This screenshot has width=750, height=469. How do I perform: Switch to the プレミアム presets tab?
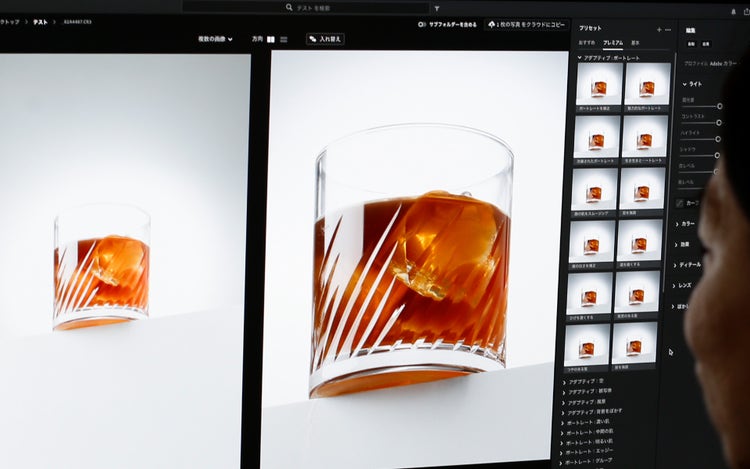(x=613, y=43)
